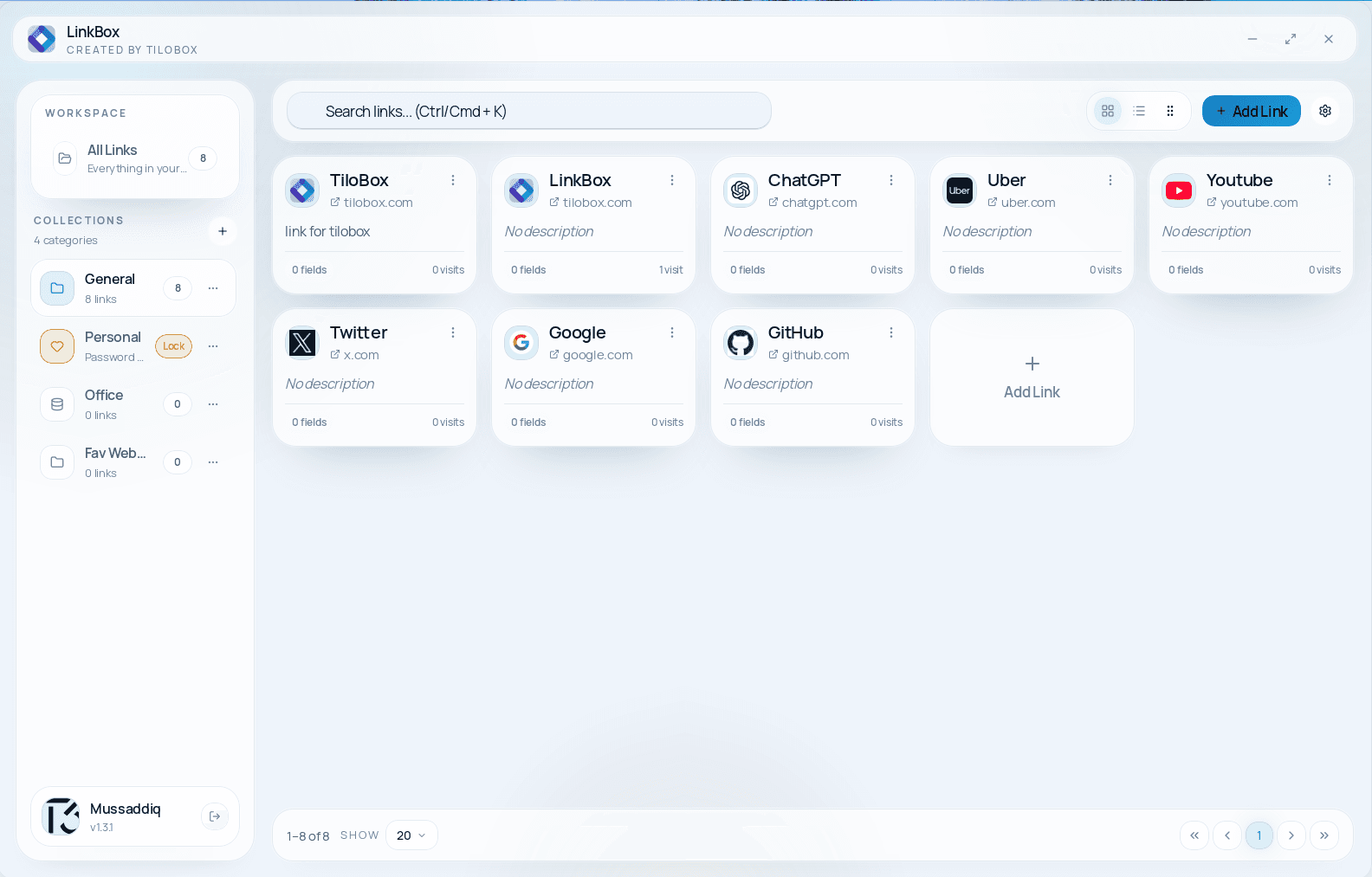Select the General collection
The width and height of the screenshot is (1372, 877).
(x=133, y=288)
